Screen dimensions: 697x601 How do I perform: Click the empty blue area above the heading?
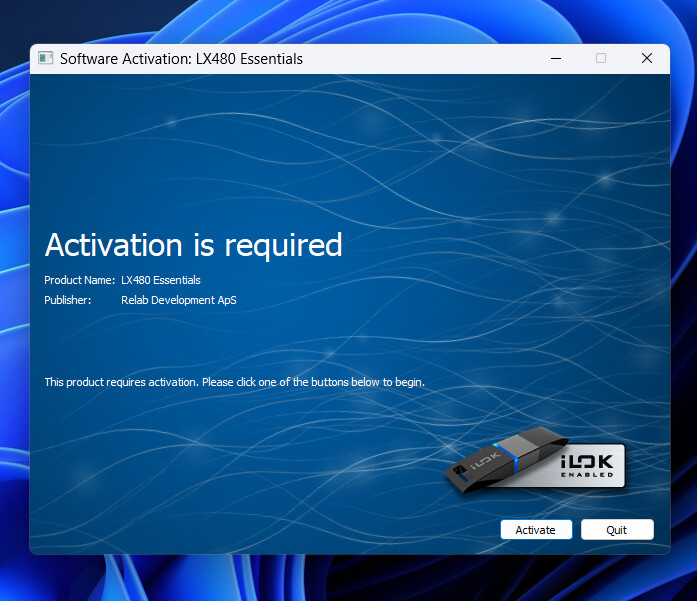(300, 150)
